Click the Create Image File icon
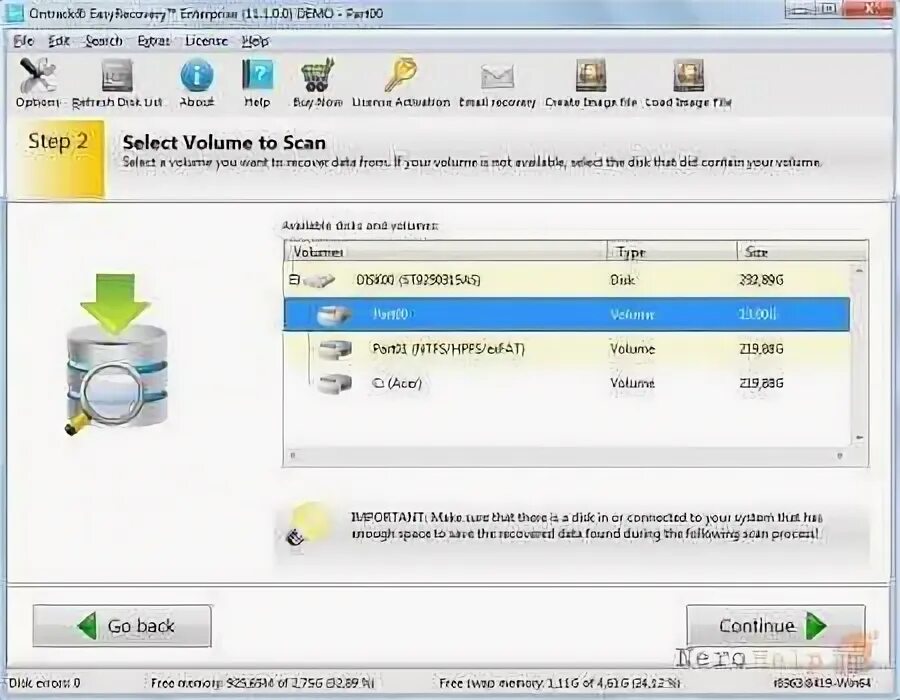 [x=591, y=76]
